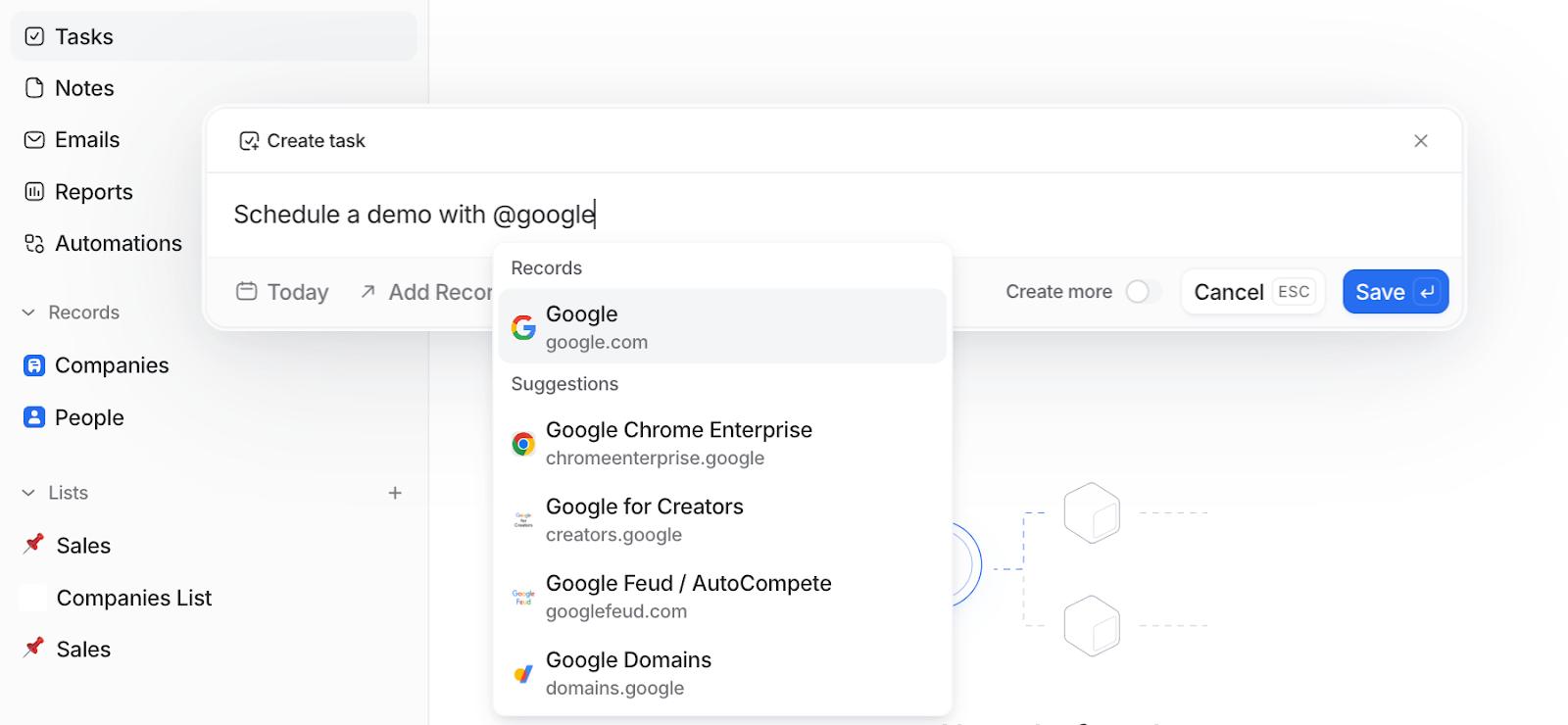1568x725 pixels.
Task: Add a new list with plus icon
Action: coord(395,493)
